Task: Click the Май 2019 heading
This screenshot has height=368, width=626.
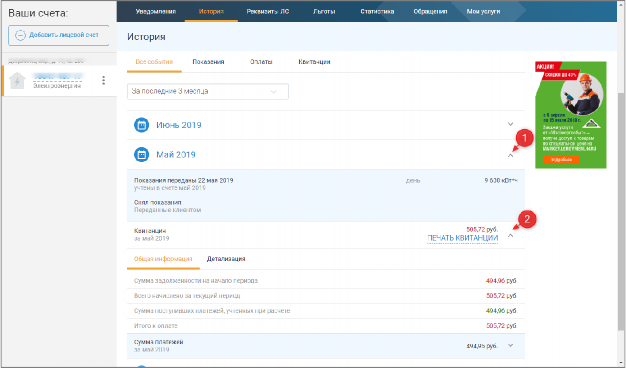Action: pyautogui.click(x=176, y=155)
